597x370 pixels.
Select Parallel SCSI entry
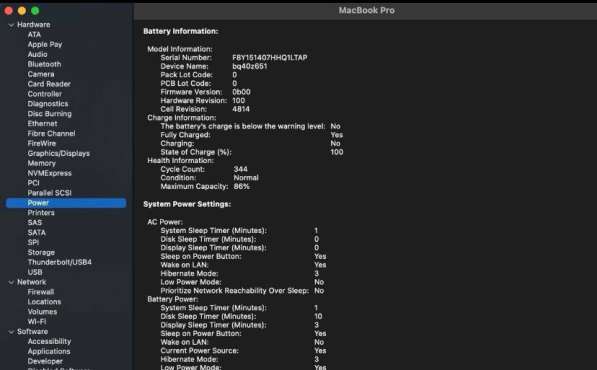click(x=49, y=193)
